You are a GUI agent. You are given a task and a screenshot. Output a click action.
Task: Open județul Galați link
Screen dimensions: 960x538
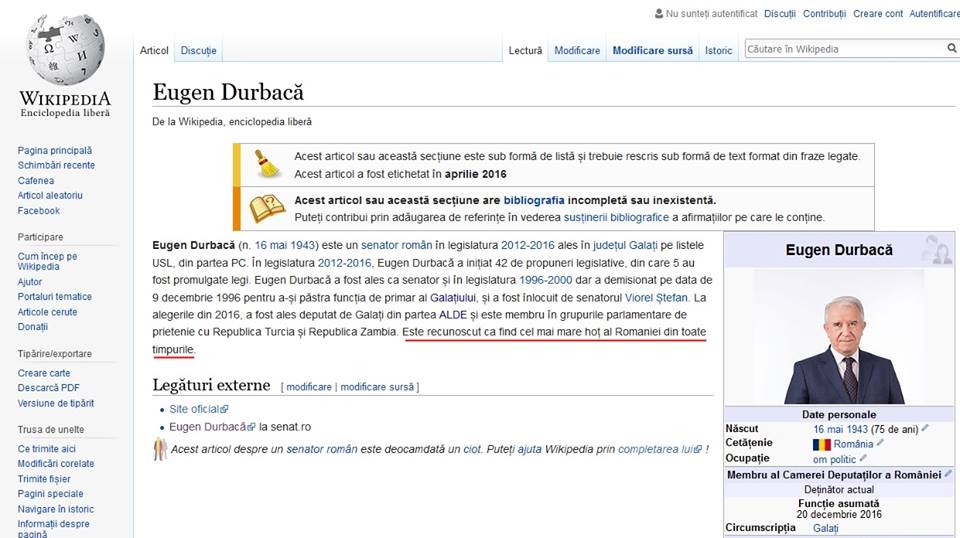point(624,245)
